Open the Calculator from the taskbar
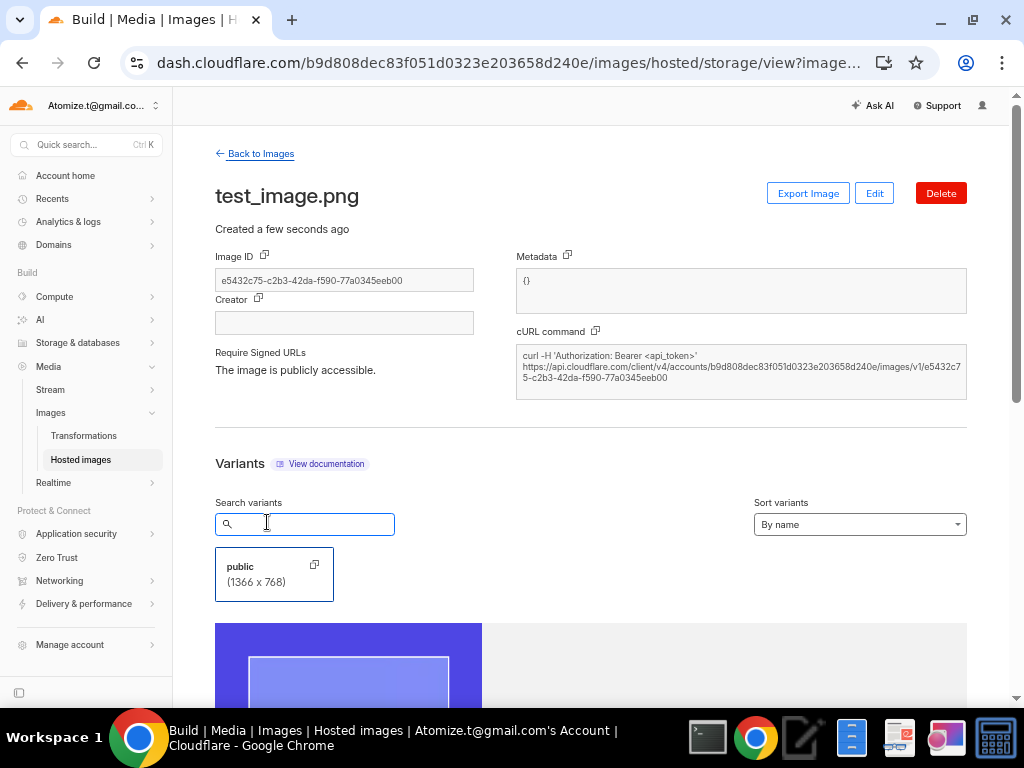1024x768 pixels. pyautogui.click(x=995, y=737)
